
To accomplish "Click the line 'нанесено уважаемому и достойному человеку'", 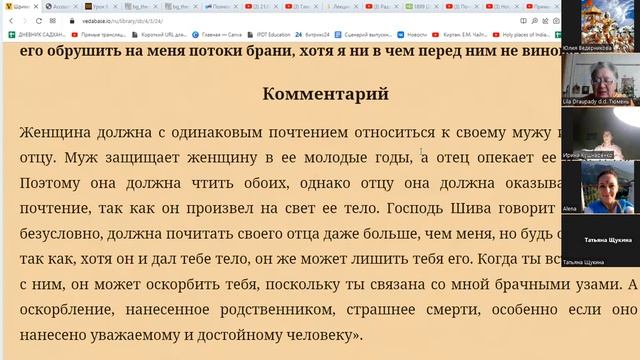I will pyautogui.click(x=190, y=335).
